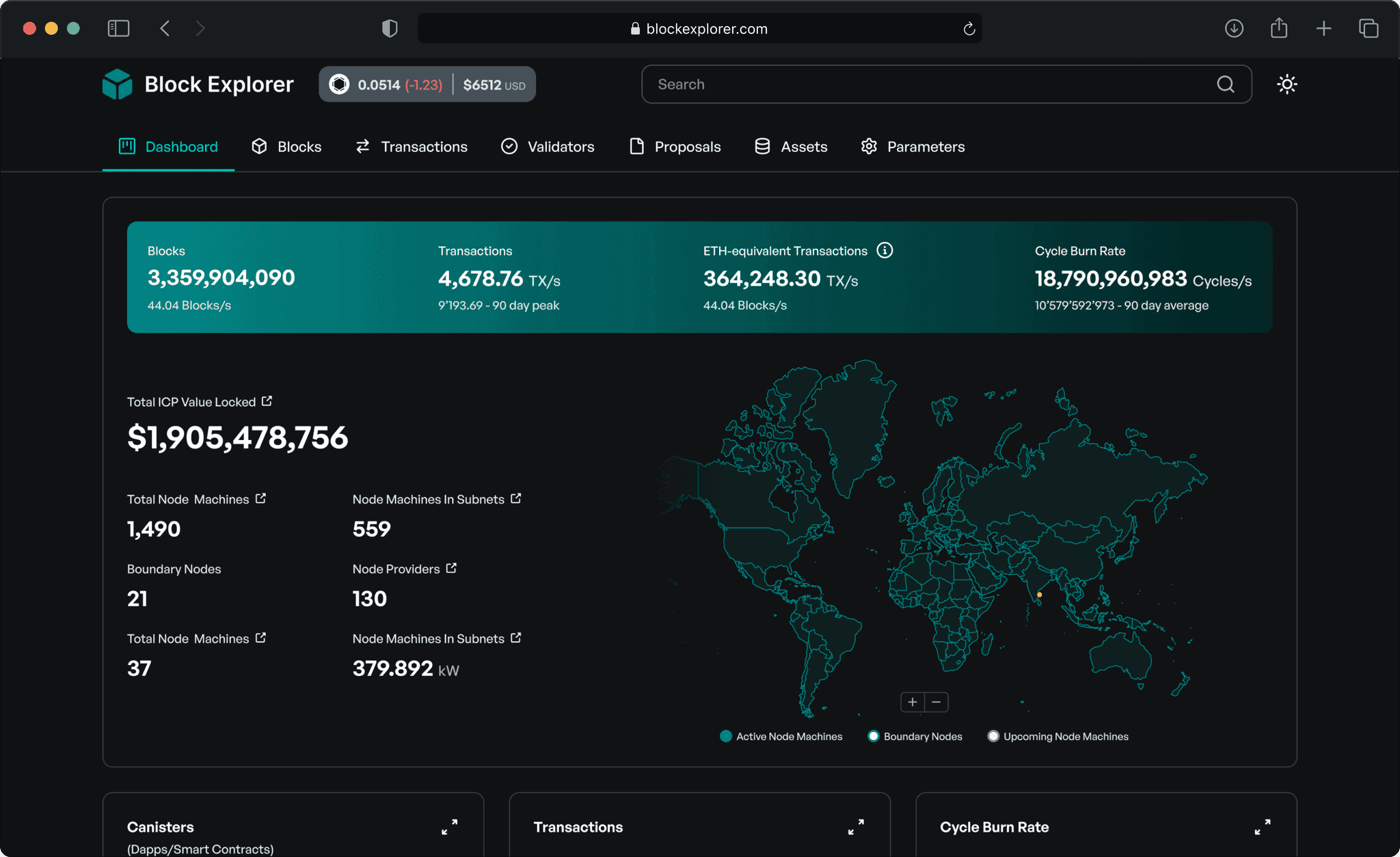Viewport: 1400px width, 857px height.
Task: Click the search magnifier icon
Action: [x=1225, y=84]
